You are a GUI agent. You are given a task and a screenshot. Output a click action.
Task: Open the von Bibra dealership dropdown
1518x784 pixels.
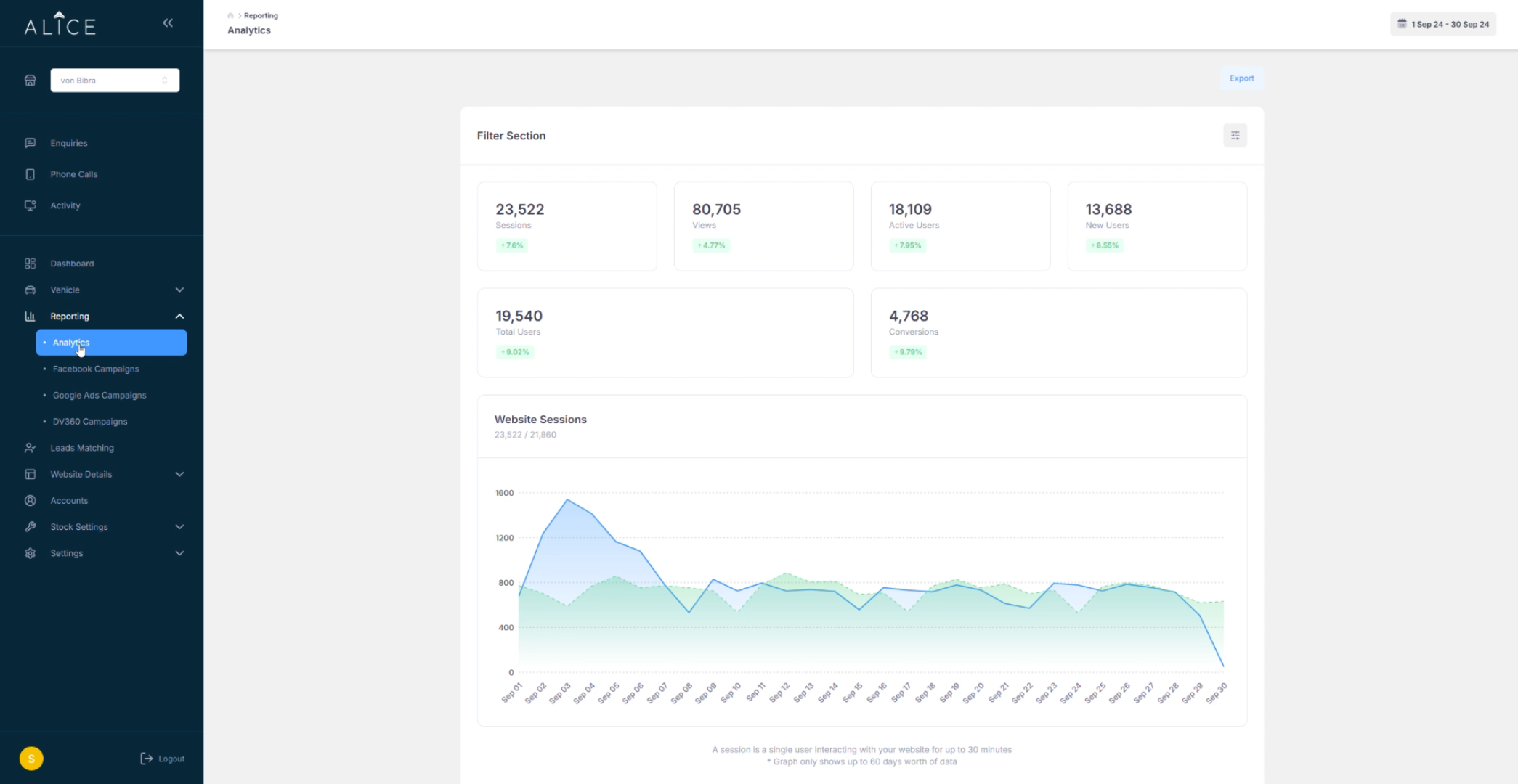tap(115, 81)
